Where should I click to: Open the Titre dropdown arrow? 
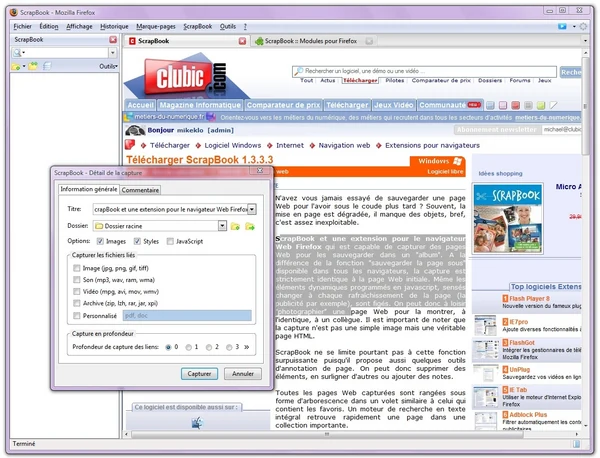[x=252, y=209]
